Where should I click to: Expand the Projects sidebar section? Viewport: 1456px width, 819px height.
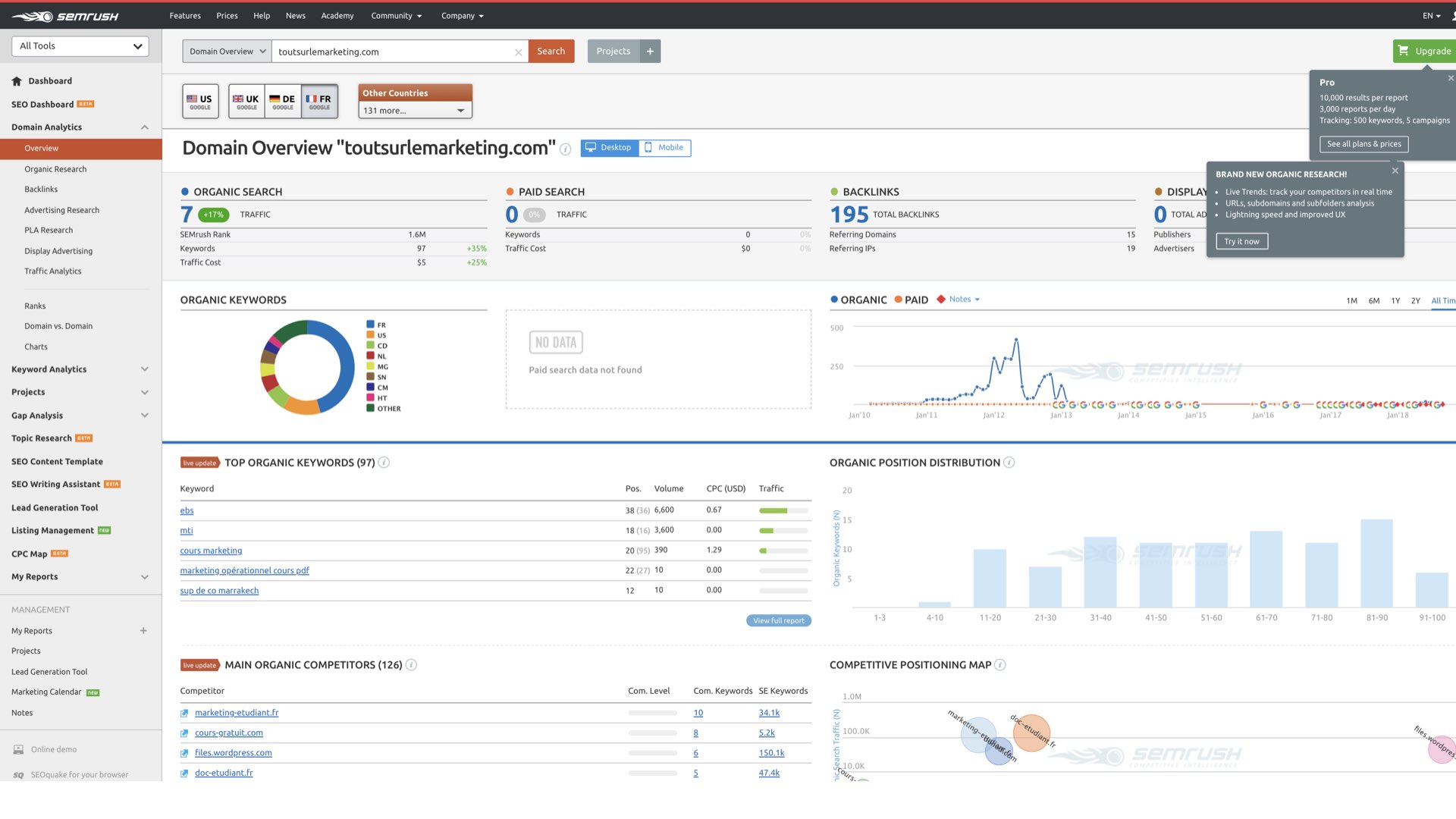click(144, 392)
